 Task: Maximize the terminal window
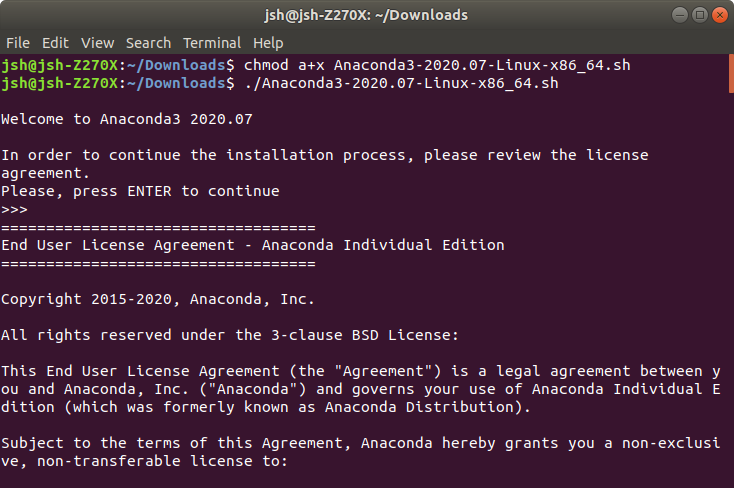click(700, 15)
